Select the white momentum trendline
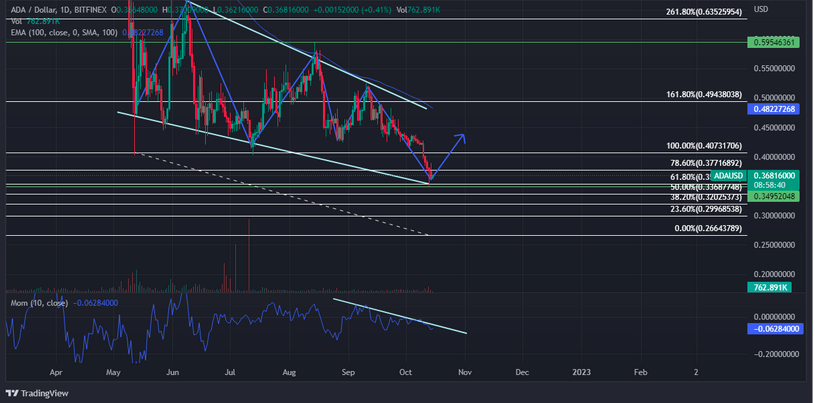This screenshot has width=815, height=403. pyautogui.click(x=400, y=315)
